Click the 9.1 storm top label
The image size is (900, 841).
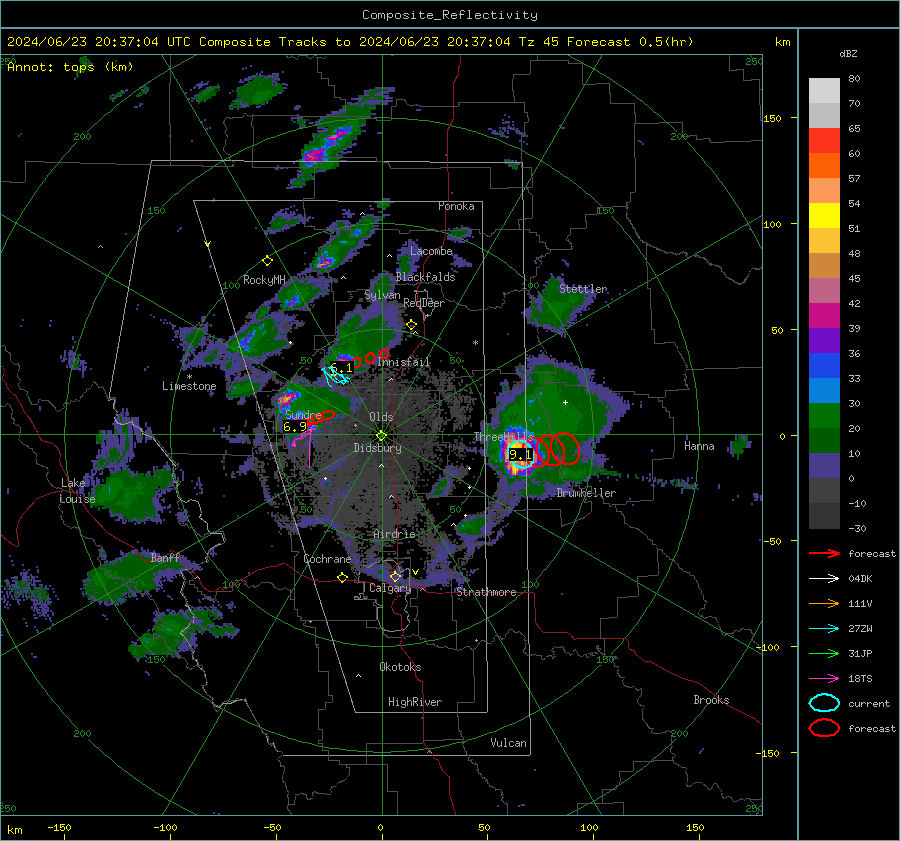click(521, 455)
